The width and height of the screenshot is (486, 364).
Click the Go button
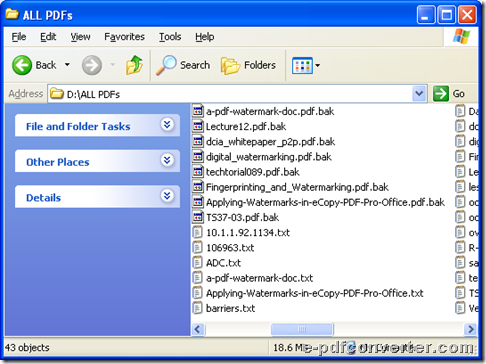(x=449, y=94)
